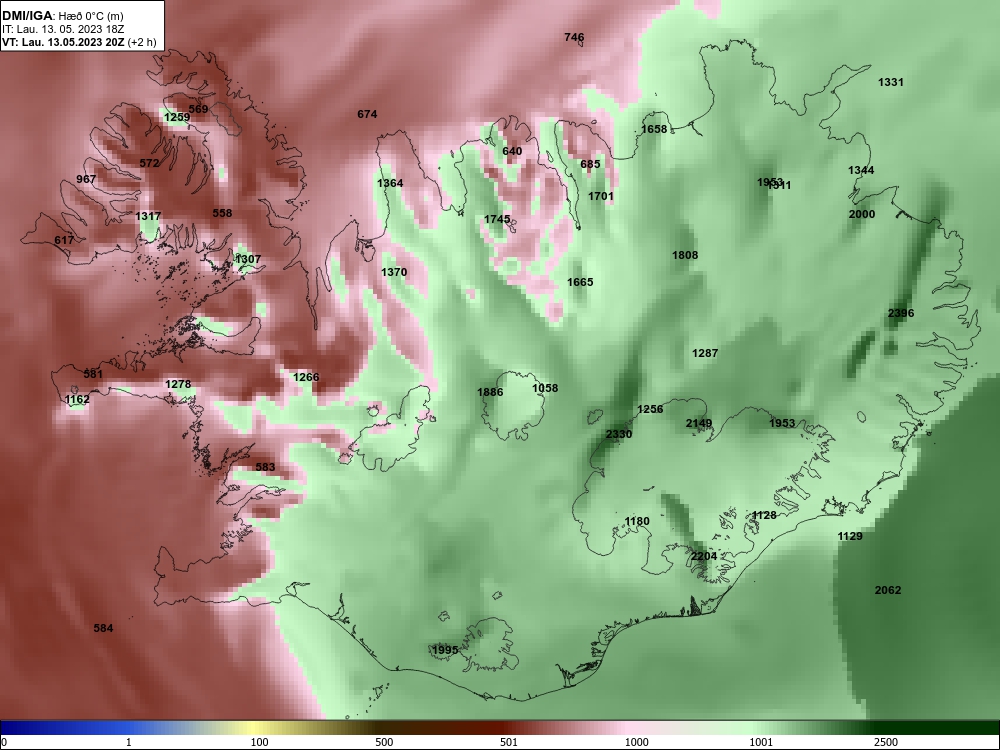Click the 1317 height label

tap(148, 216)
